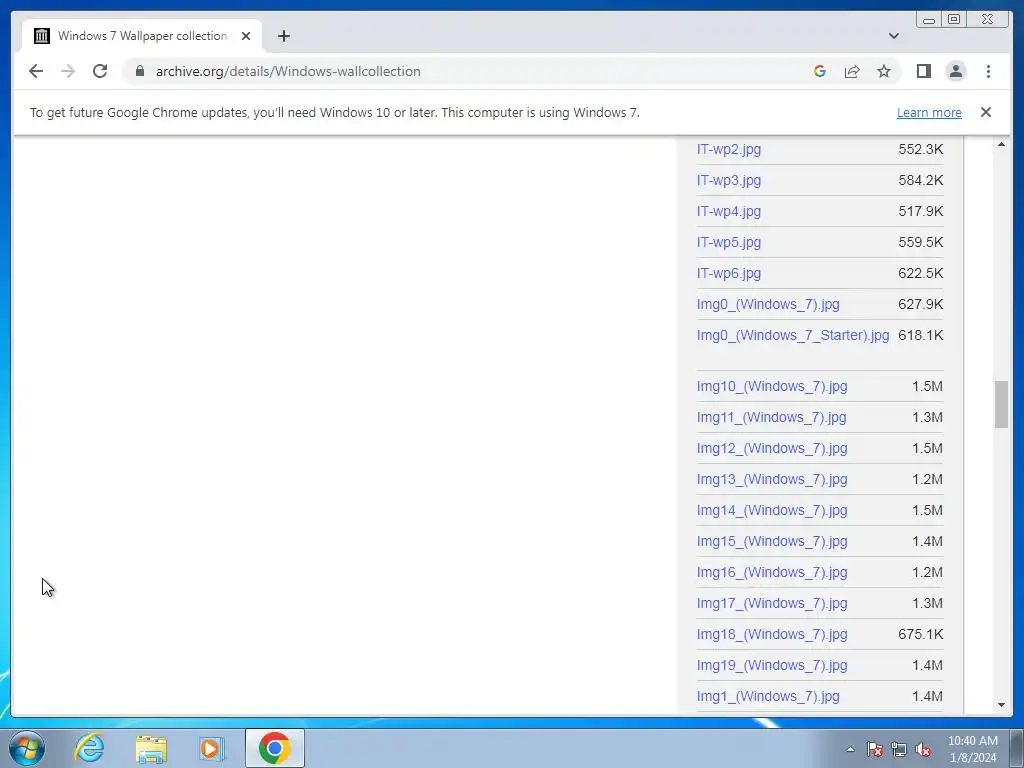Screen dimensions: 1024x768
Task: Open Img18_(Windows_7).jpg link
Action: (x=772, y=634)
